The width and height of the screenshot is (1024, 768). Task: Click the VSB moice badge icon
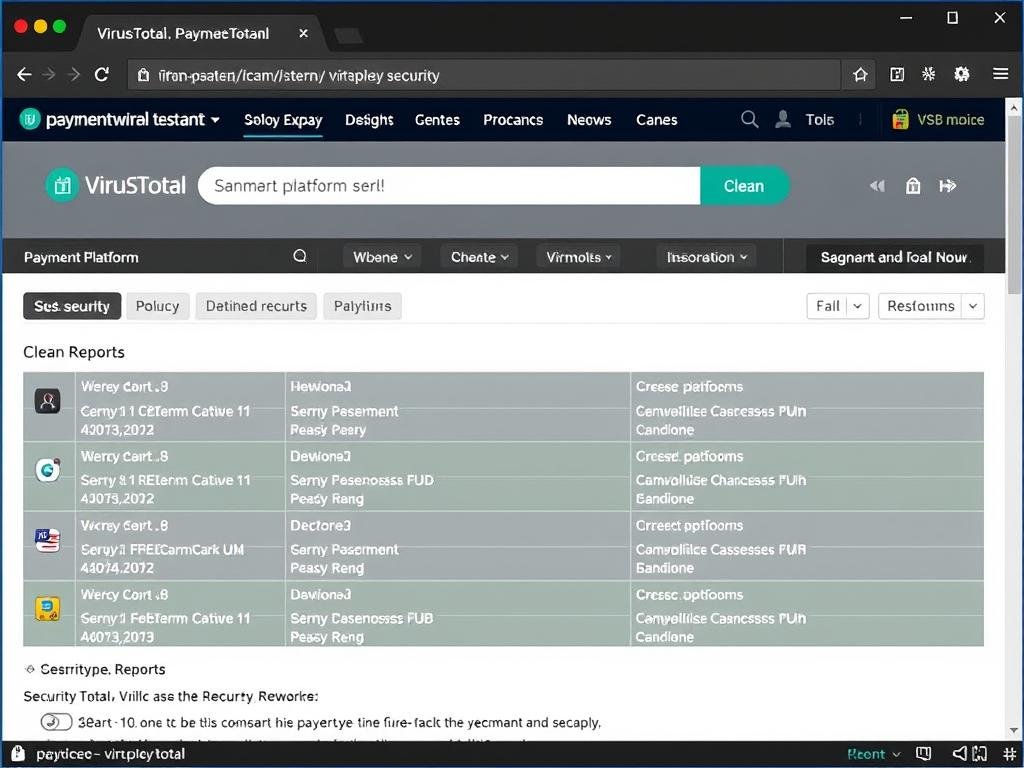point(901,120)
